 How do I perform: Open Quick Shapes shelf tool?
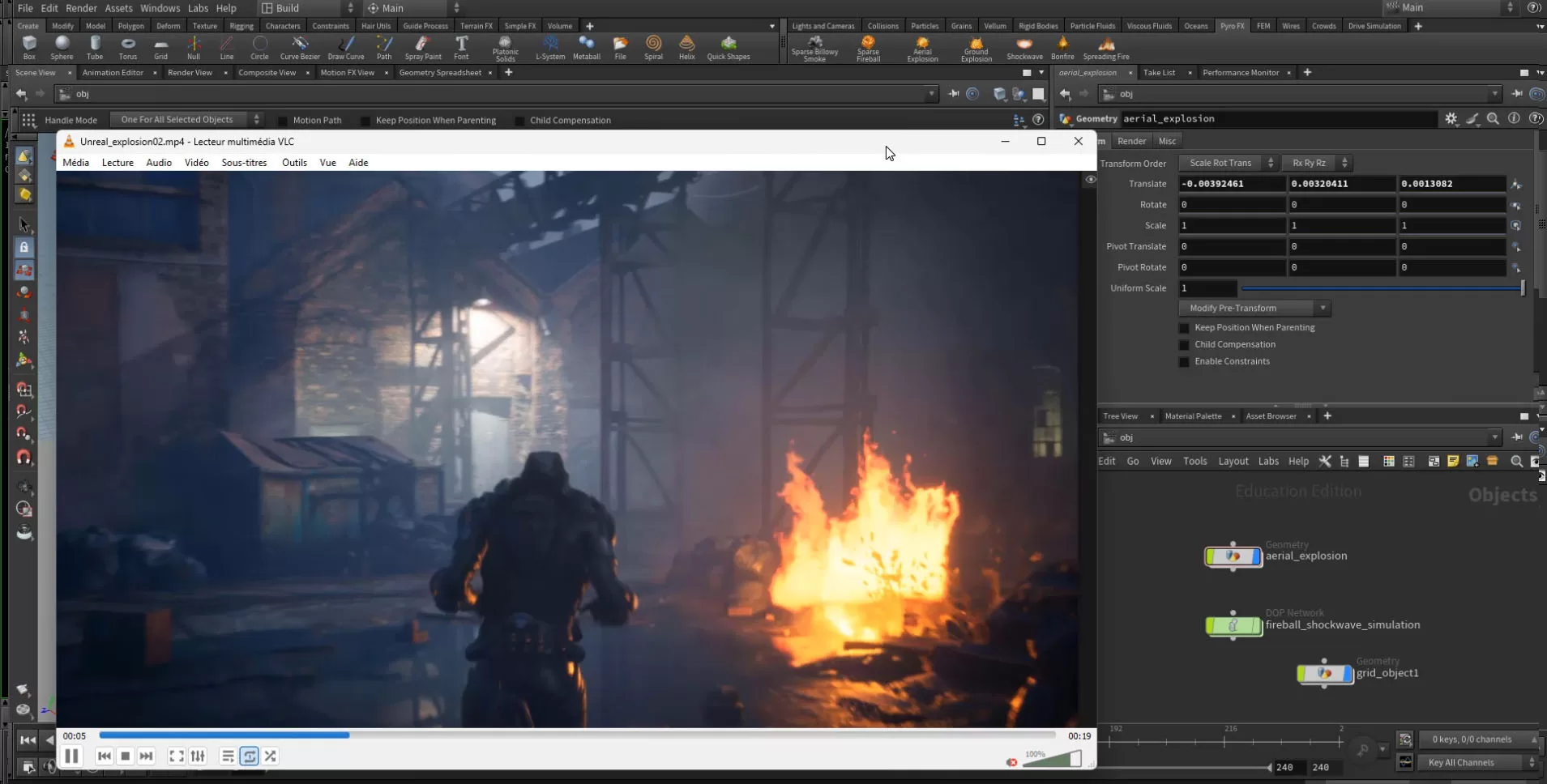click(x=729, y=47)
